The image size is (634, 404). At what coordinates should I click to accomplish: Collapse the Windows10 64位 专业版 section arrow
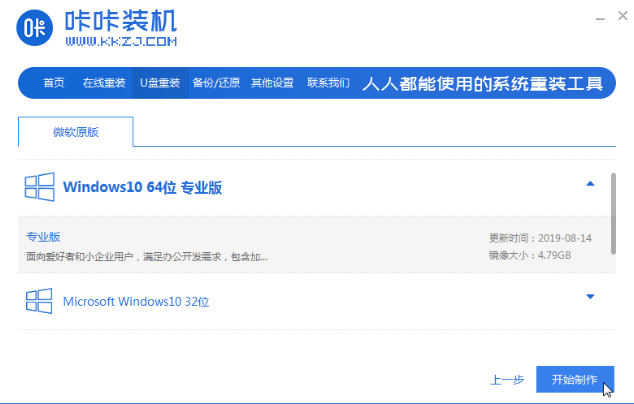click(x=590, y=184)
